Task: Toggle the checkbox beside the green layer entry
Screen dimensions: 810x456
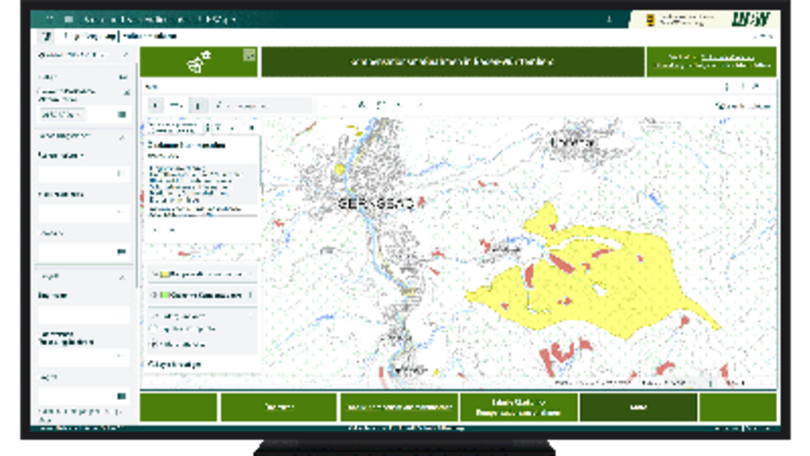Action: click(154, 296)
